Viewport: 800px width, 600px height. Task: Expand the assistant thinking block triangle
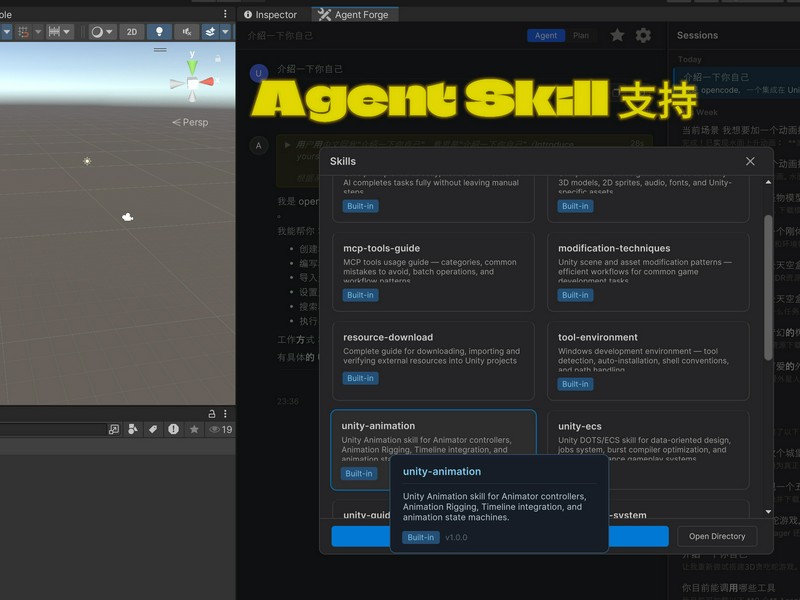point(287,145)
